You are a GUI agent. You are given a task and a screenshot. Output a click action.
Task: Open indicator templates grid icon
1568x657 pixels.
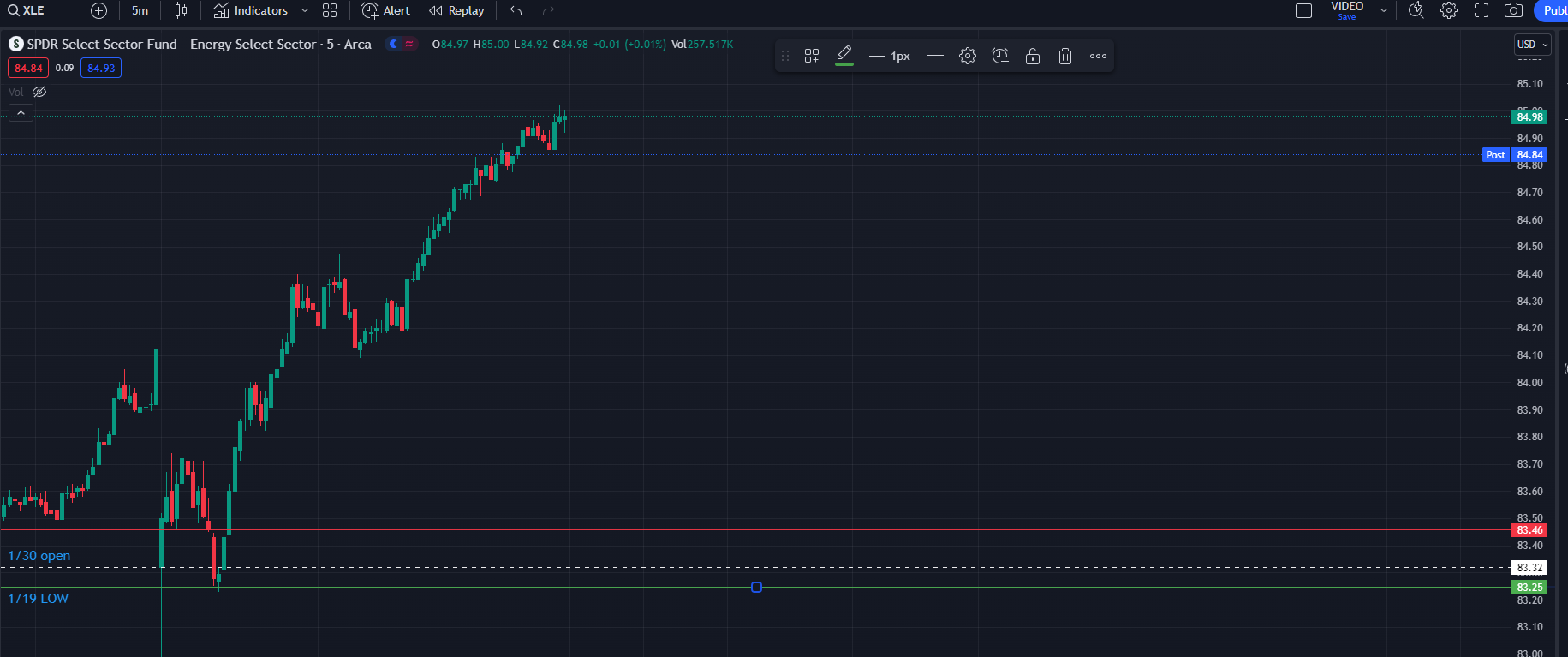[330, 10]
